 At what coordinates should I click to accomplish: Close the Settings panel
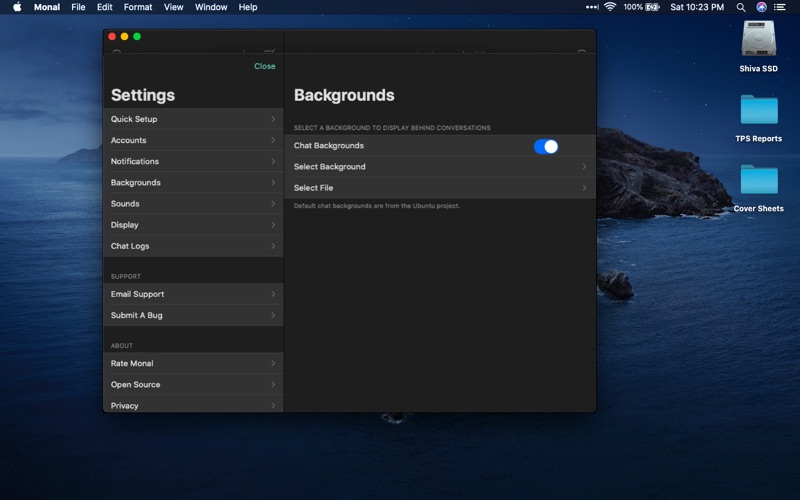[x=264, y=66]
